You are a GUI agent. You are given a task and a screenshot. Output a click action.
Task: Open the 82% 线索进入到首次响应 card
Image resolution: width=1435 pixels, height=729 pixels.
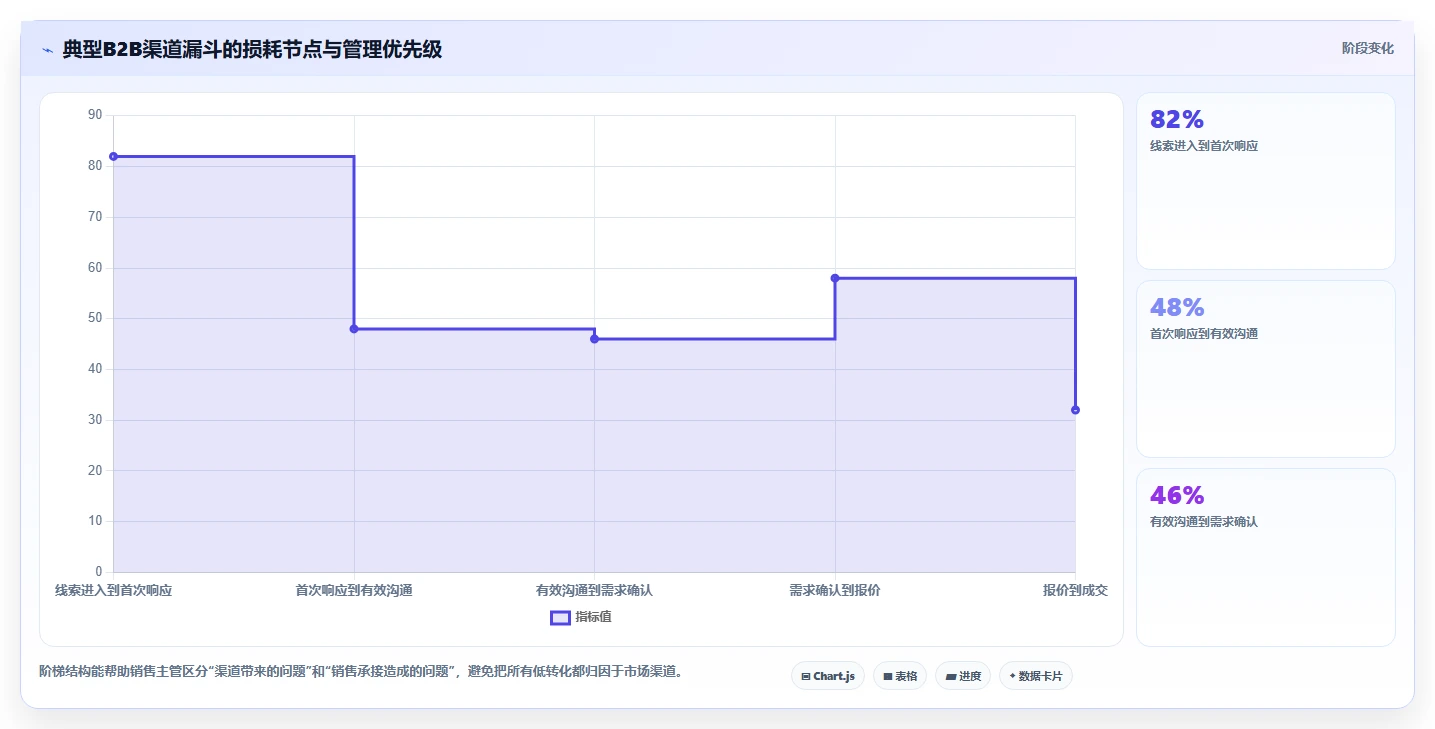(x=1266, y=181)
